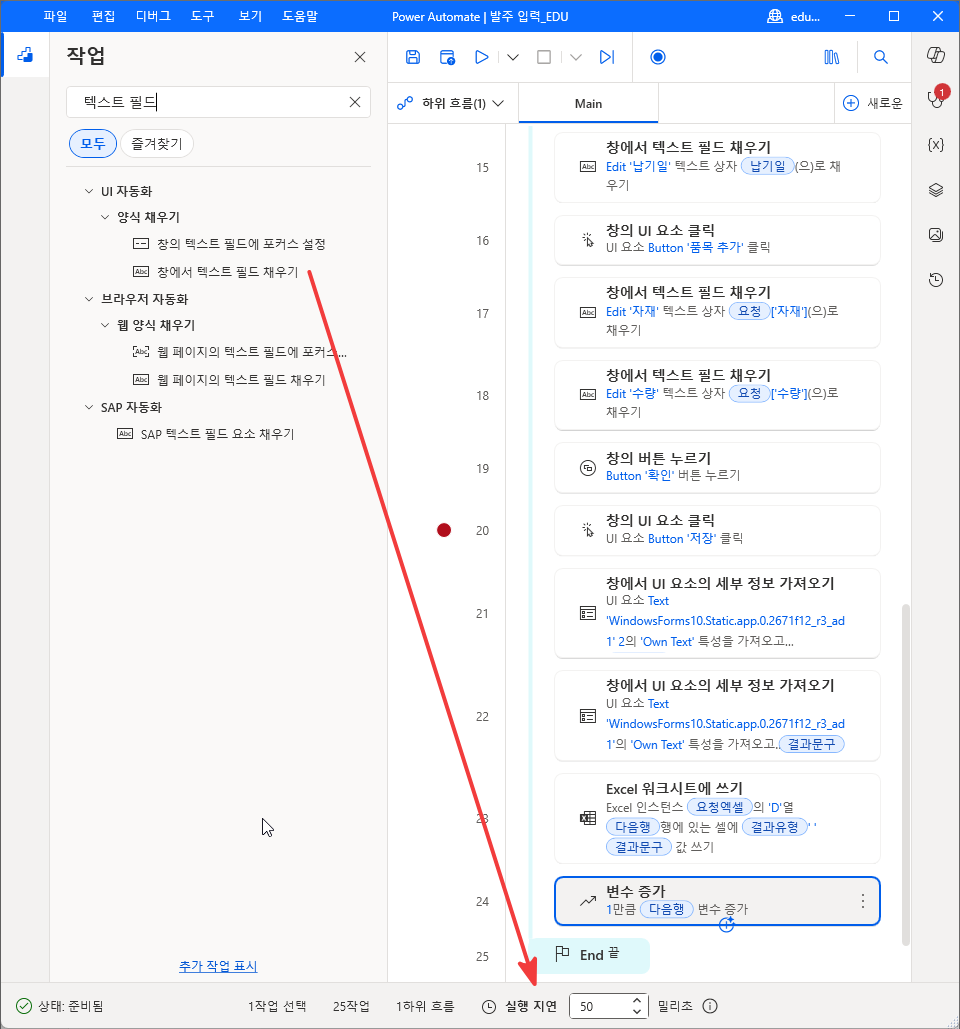Open the UI elements layers icon
Screen dimensions: 960x1029
point(936,190)
